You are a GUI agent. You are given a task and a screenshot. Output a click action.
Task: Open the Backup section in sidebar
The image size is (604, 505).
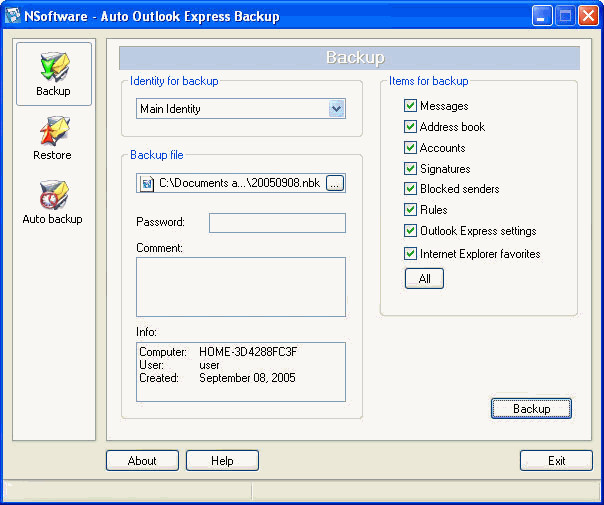pos(54,74)
